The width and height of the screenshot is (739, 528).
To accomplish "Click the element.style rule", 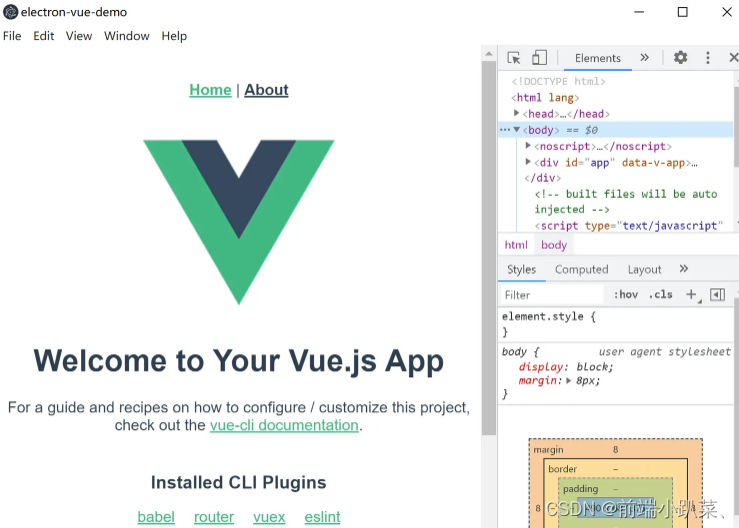I will [549, 316].
